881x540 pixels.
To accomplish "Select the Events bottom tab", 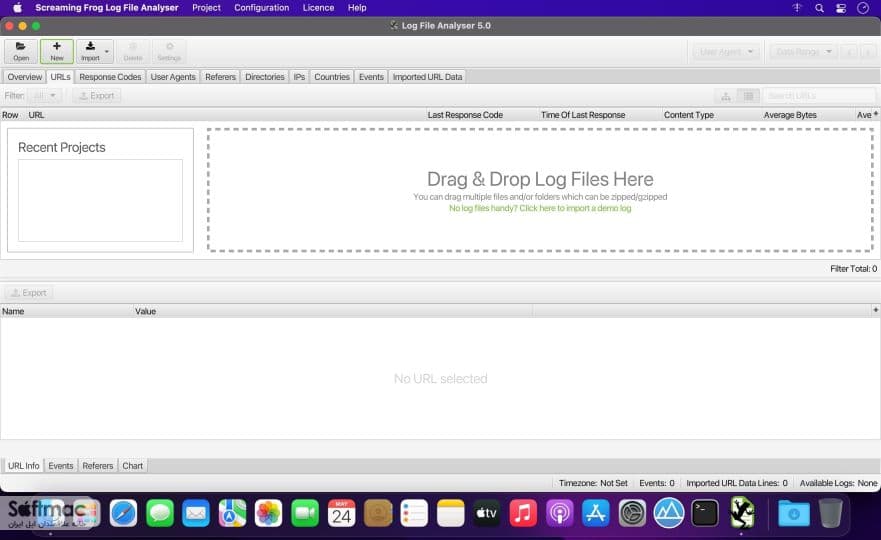I will tap(61, 466).
